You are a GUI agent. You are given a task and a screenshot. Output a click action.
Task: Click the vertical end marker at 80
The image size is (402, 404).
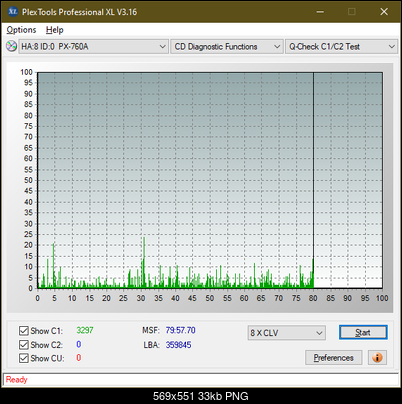[x=313, y=180]
